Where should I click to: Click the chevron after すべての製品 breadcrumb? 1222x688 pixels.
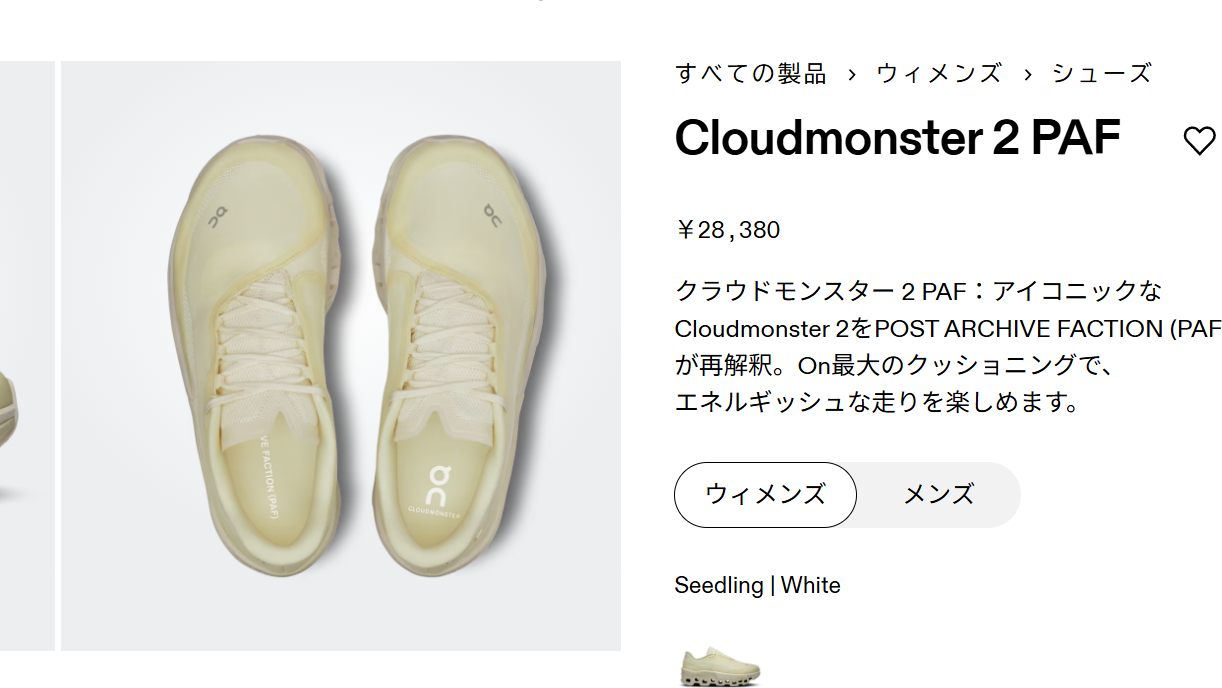(852, 74)
